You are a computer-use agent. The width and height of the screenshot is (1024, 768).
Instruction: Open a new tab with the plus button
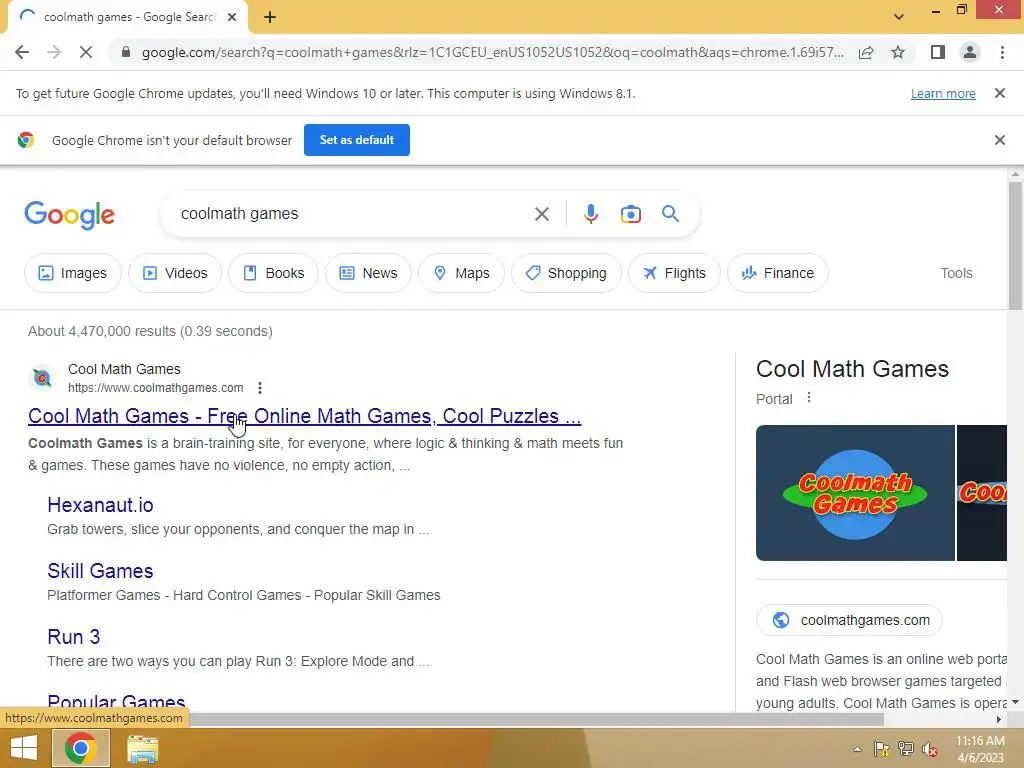[x=270, y=17]
